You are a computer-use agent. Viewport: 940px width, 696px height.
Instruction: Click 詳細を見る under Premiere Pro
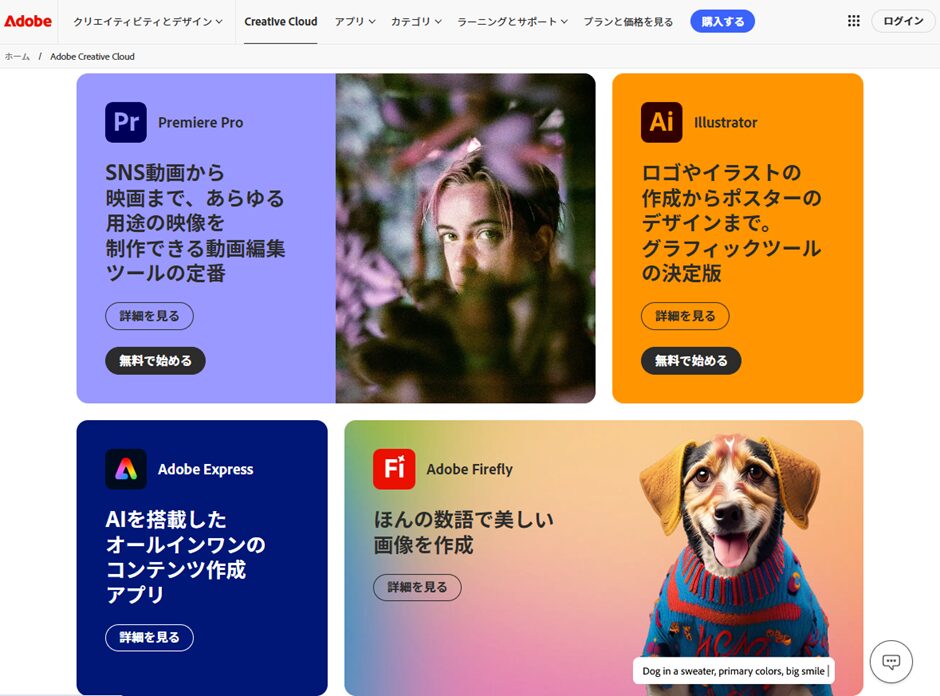click(x=149, y=316)
